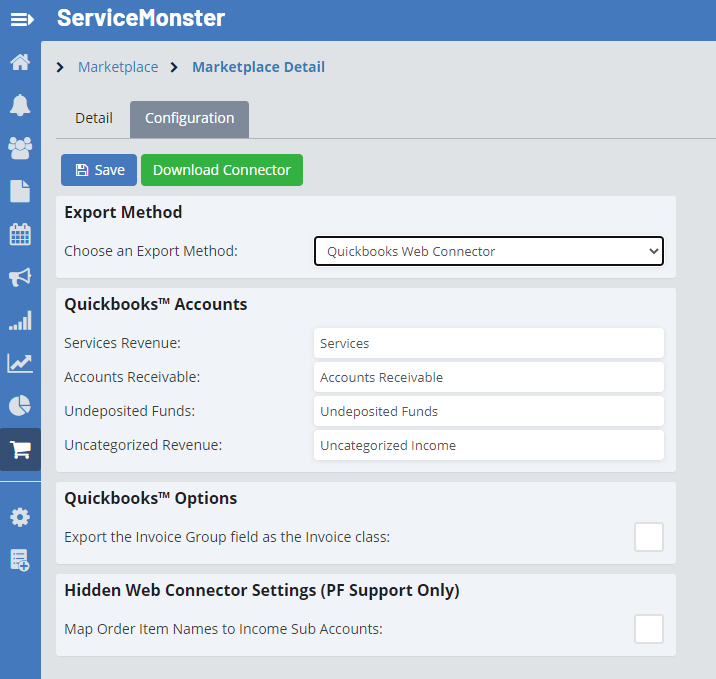Check Map Order Item Names to Sub Accounts
The image size is (716, 679).
(x=649, y=629)
